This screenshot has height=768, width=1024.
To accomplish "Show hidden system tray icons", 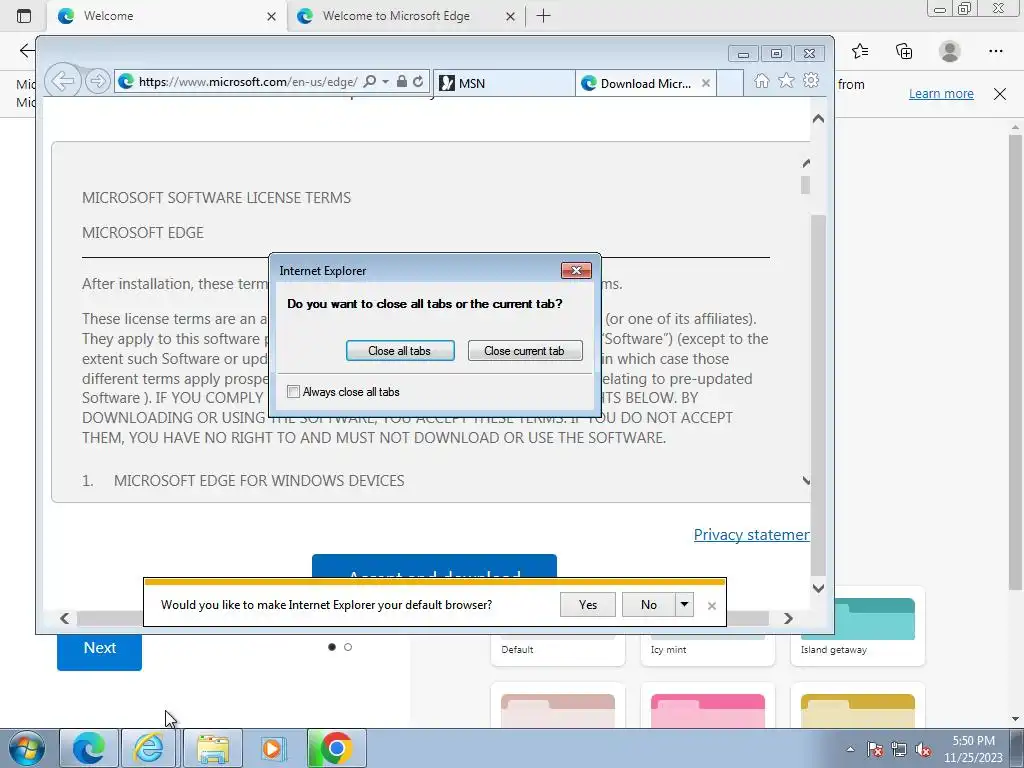I will coord(850,749).
